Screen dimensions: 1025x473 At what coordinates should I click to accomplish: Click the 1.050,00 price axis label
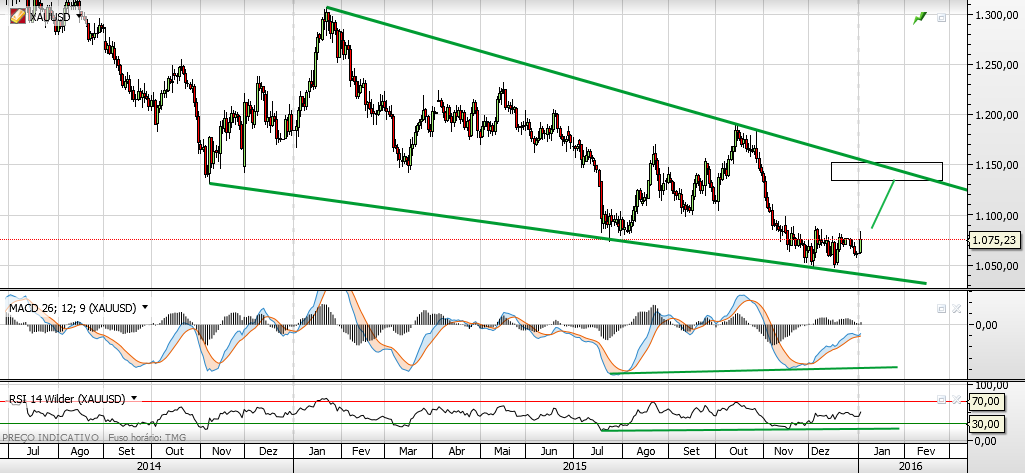click(x=996, y=266)
